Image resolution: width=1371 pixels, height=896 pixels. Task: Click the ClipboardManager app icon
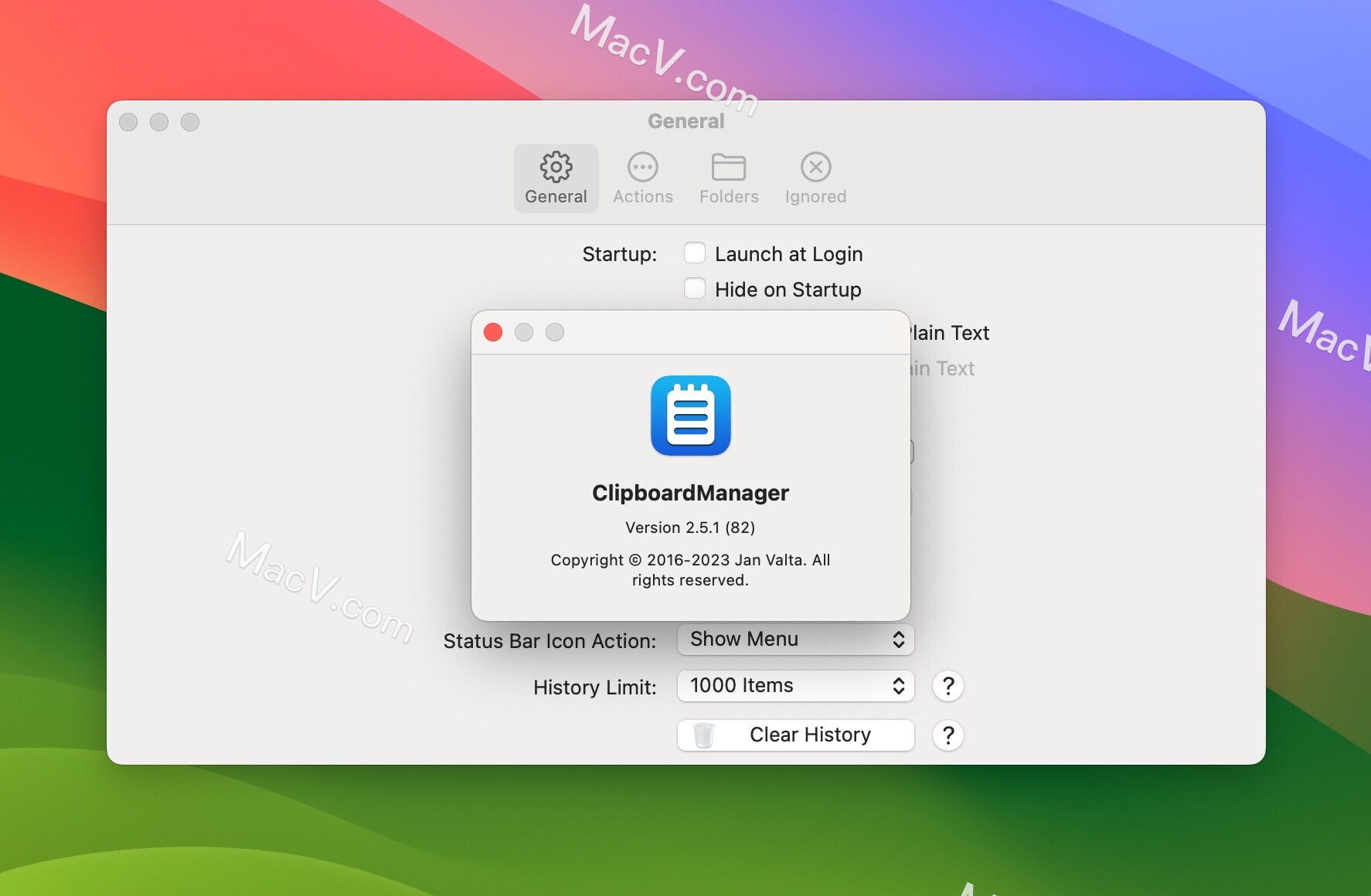pyautogui.click(x=690, y=416)
